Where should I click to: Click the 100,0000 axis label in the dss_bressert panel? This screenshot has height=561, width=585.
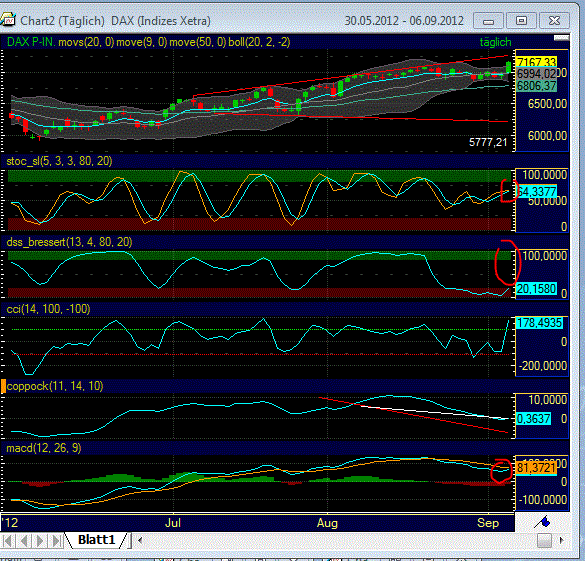coord(545,256)
